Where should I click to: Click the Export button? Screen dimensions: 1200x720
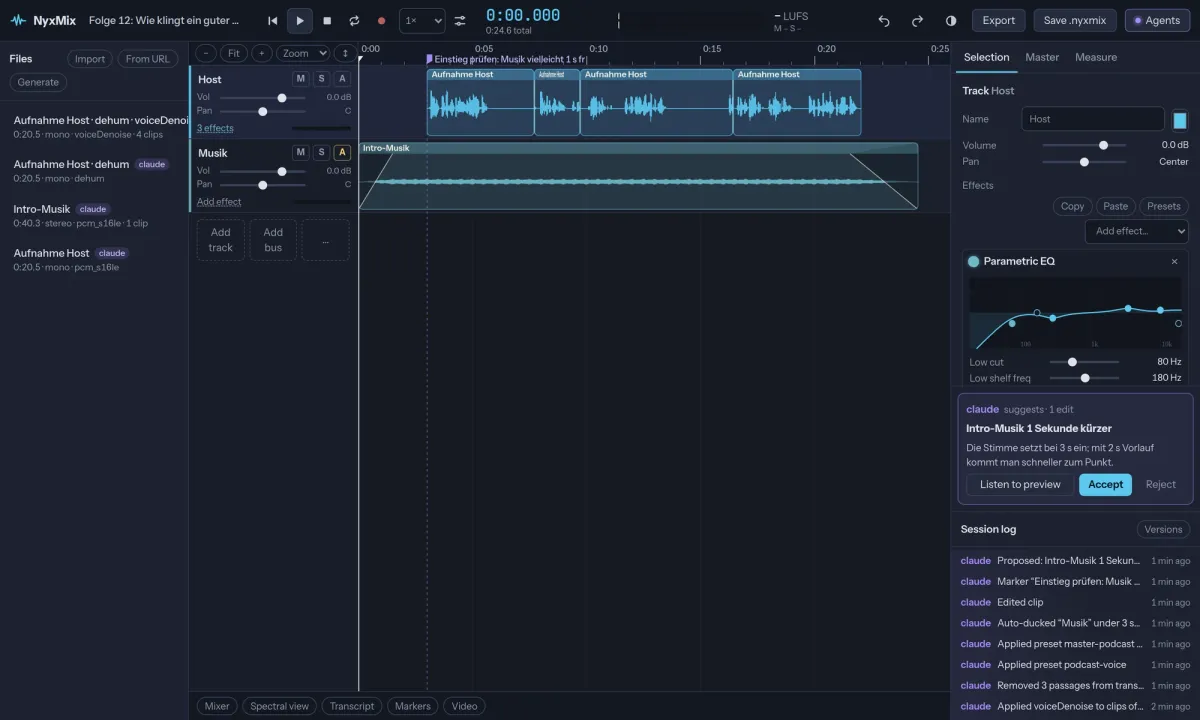pos(999,20)
